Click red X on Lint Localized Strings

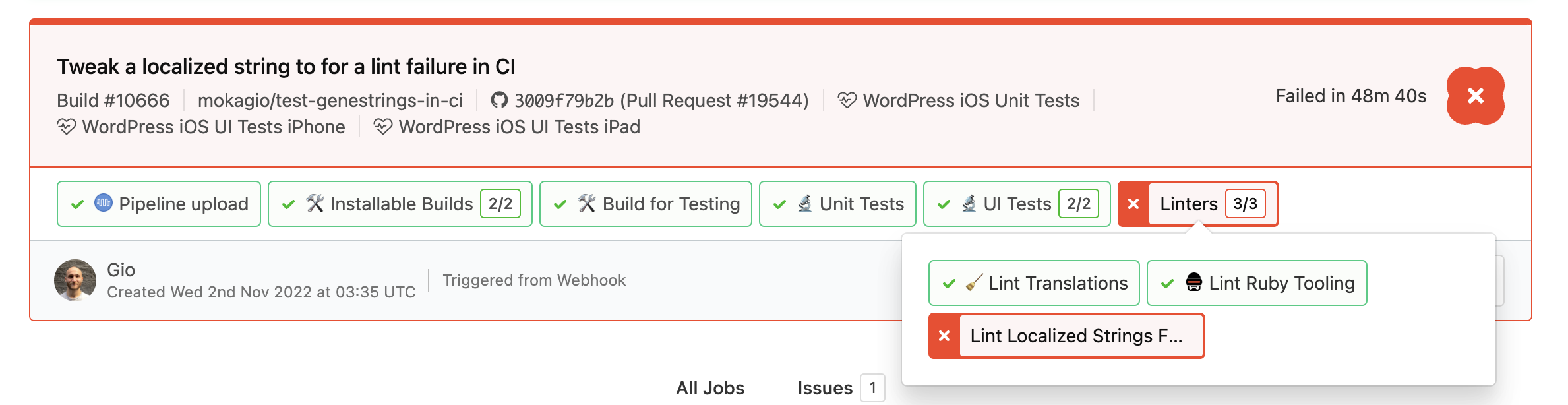pos(944,336)
